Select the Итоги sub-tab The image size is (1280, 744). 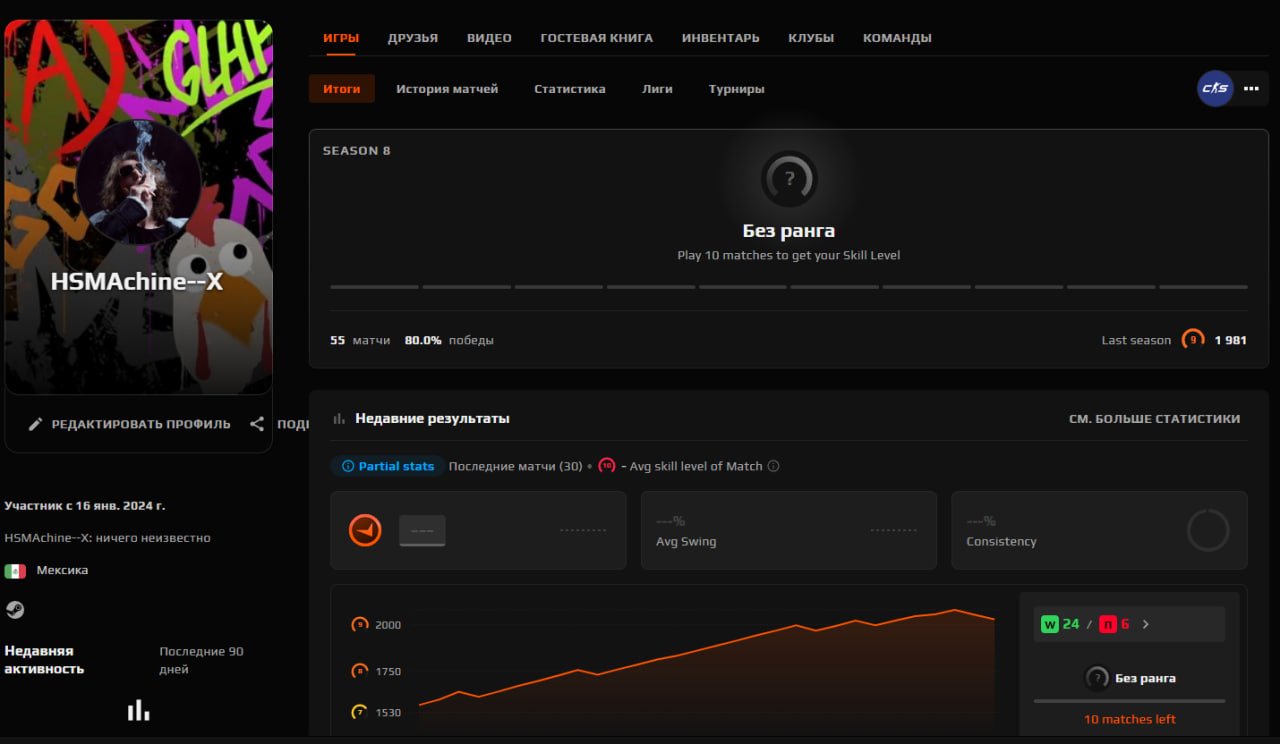(342, 89)
